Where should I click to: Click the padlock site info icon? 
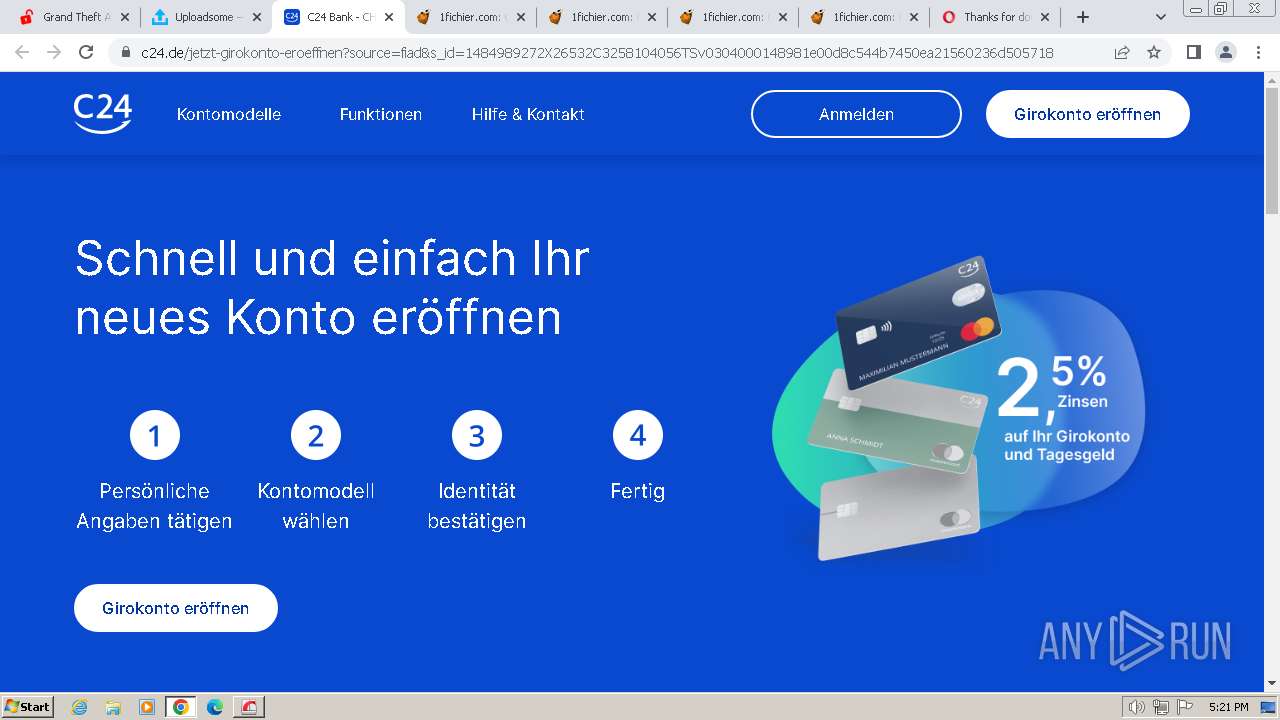pos(126,52)
